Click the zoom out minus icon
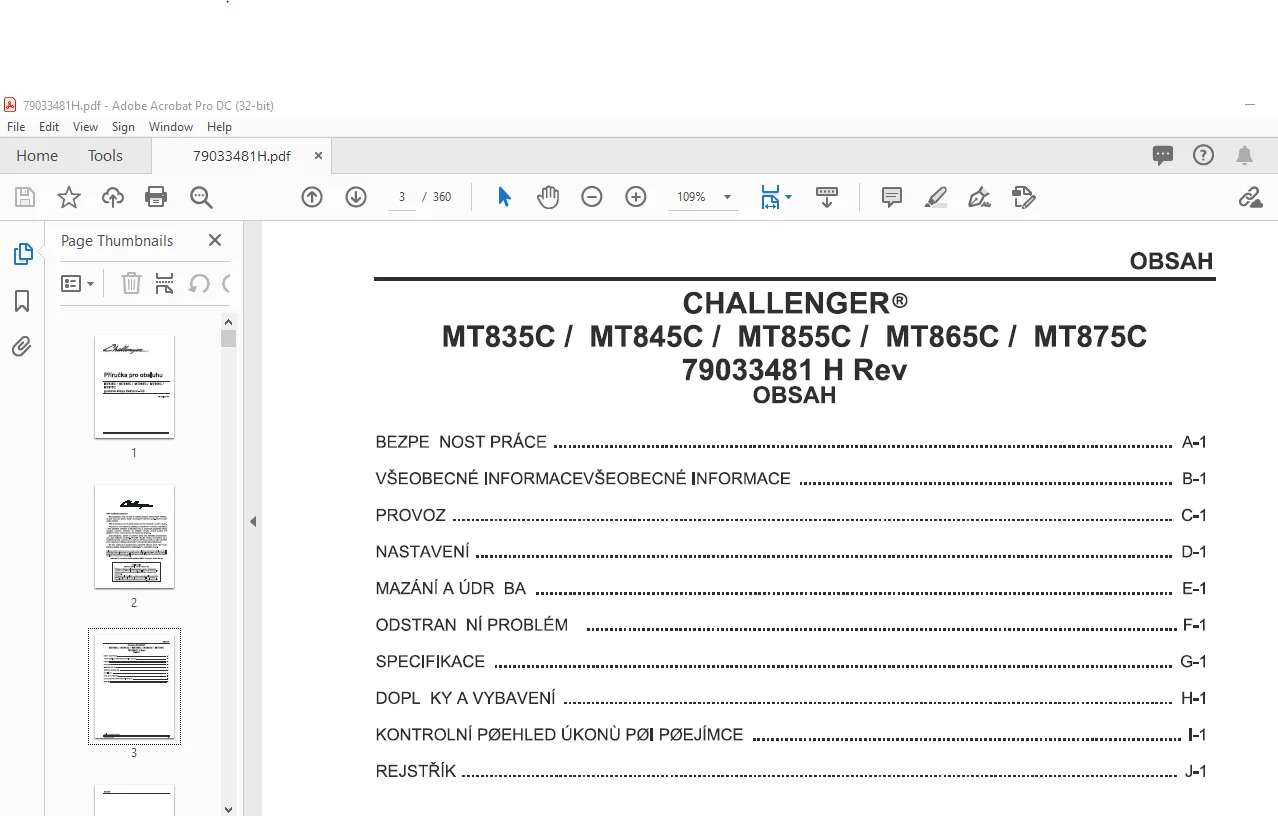The height and width of the screenshot is (816, 1278). click(592, 197)
